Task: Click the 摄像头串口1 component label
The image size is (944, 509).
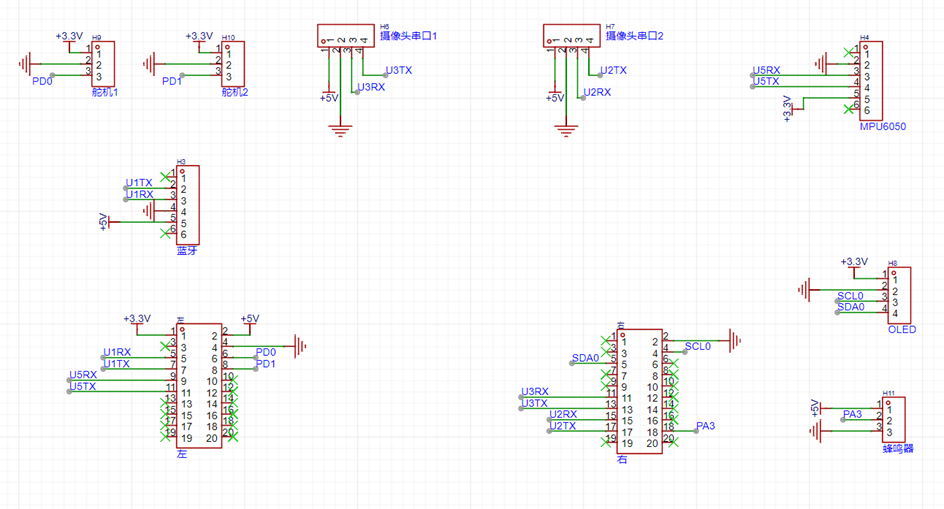Action: tap(408, 36)
